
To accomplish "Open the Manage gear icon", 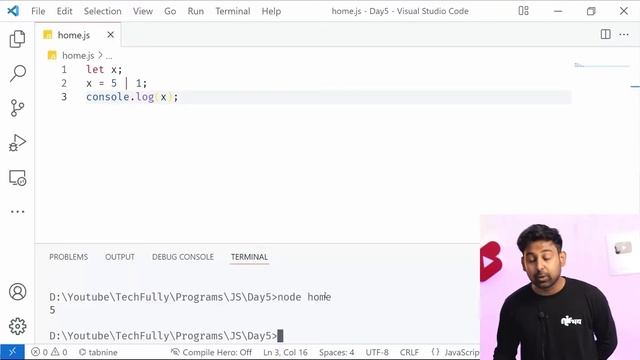I will click(18, 326).
